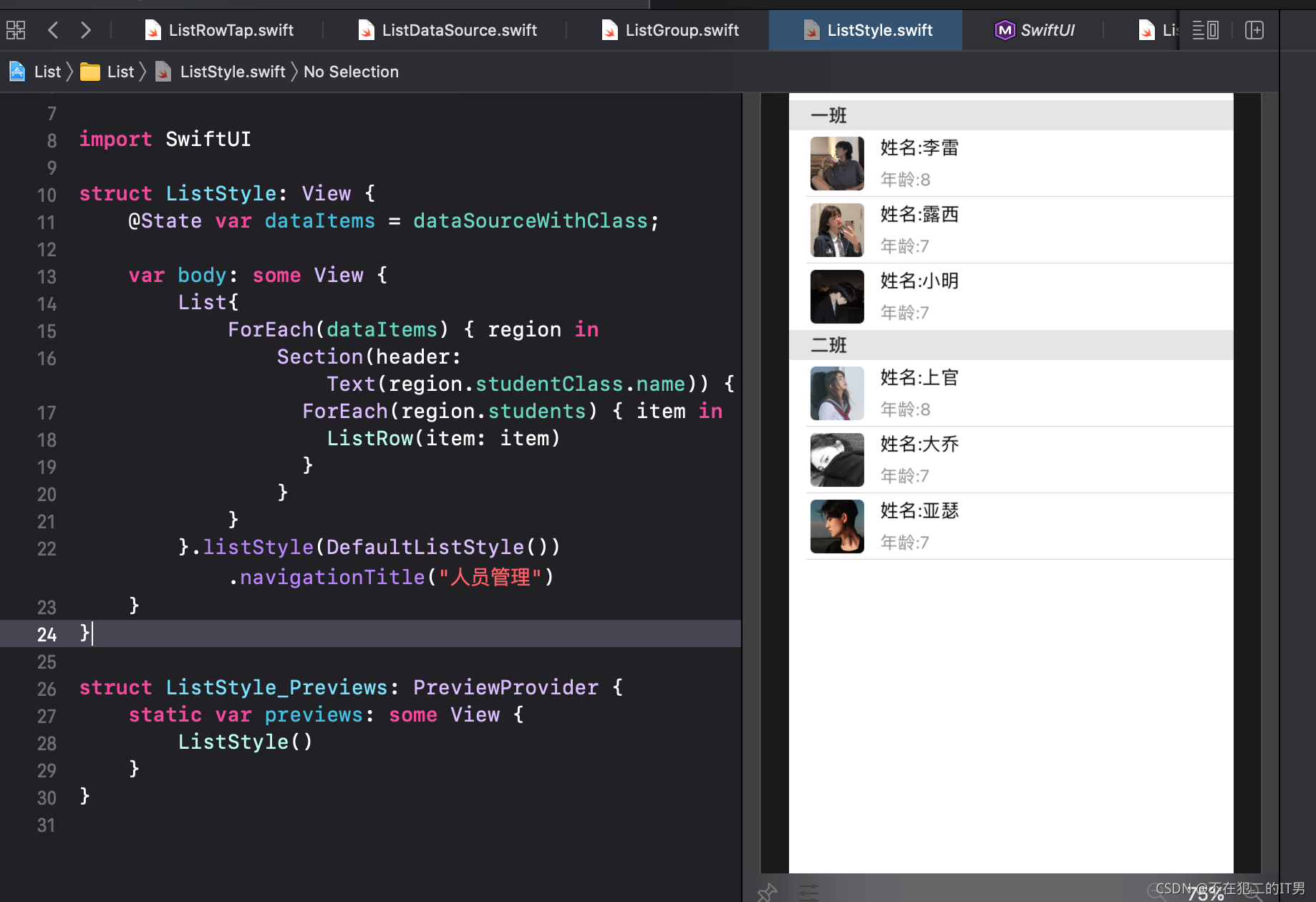Select preview row 姓名:李雷

click(1011, 163)
